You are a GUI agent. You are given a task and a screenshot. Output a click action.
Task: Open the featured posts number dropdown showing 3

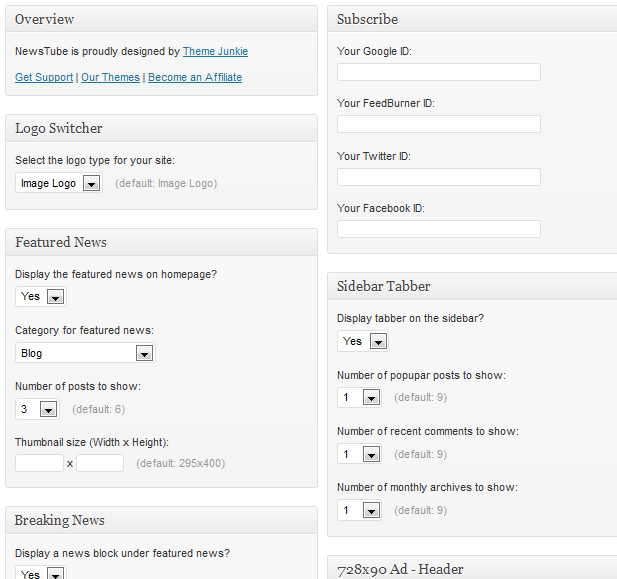click(37, 409)
